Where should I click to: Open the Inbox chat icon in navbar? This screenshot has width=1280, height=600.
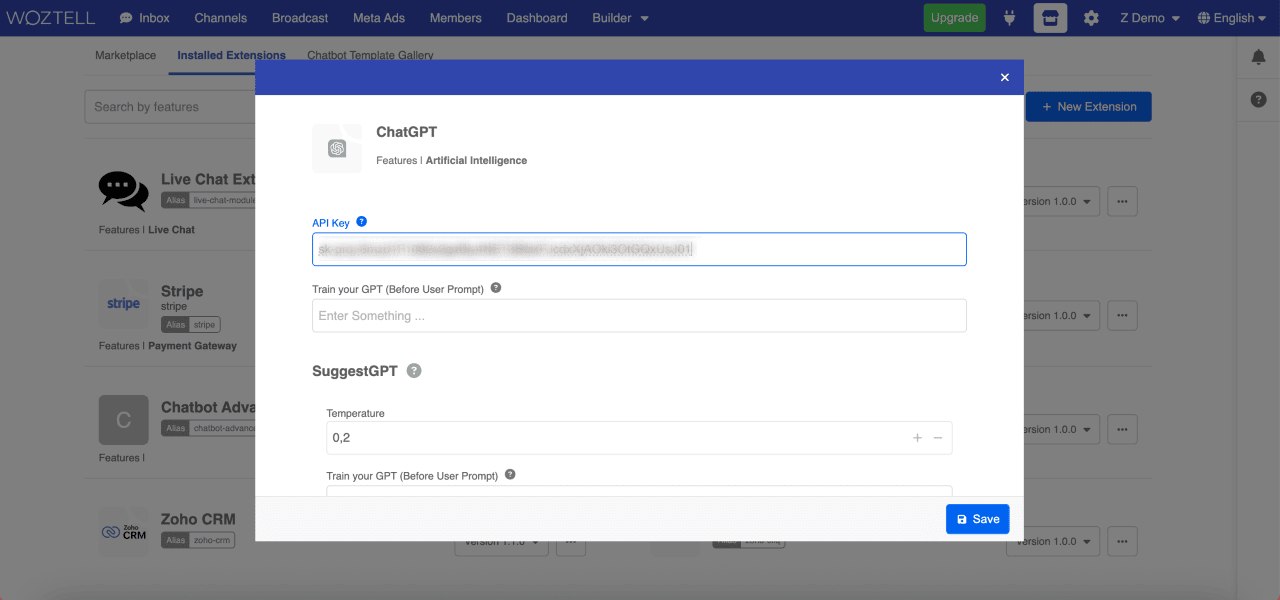[x=126, y=18]
